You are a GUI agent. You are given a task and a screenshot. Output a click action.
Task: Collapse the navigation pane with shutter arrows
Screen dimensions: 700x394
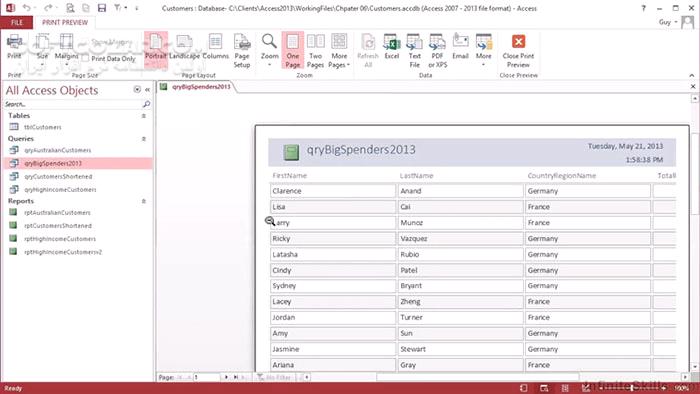click(147, 90)
